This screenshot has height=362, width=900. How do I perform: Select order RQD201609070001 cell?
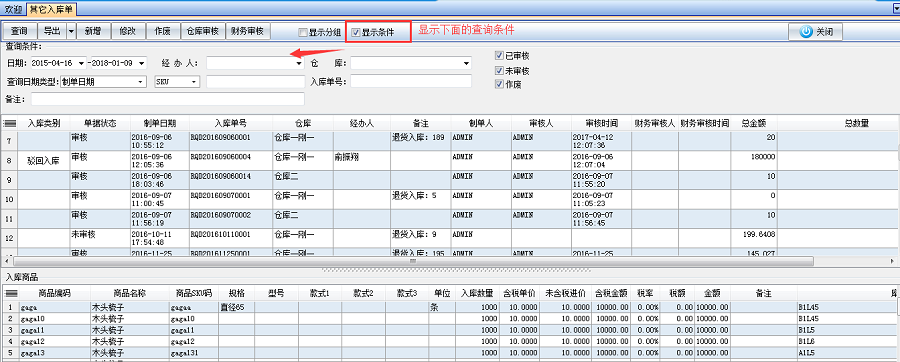coord(231,199)
